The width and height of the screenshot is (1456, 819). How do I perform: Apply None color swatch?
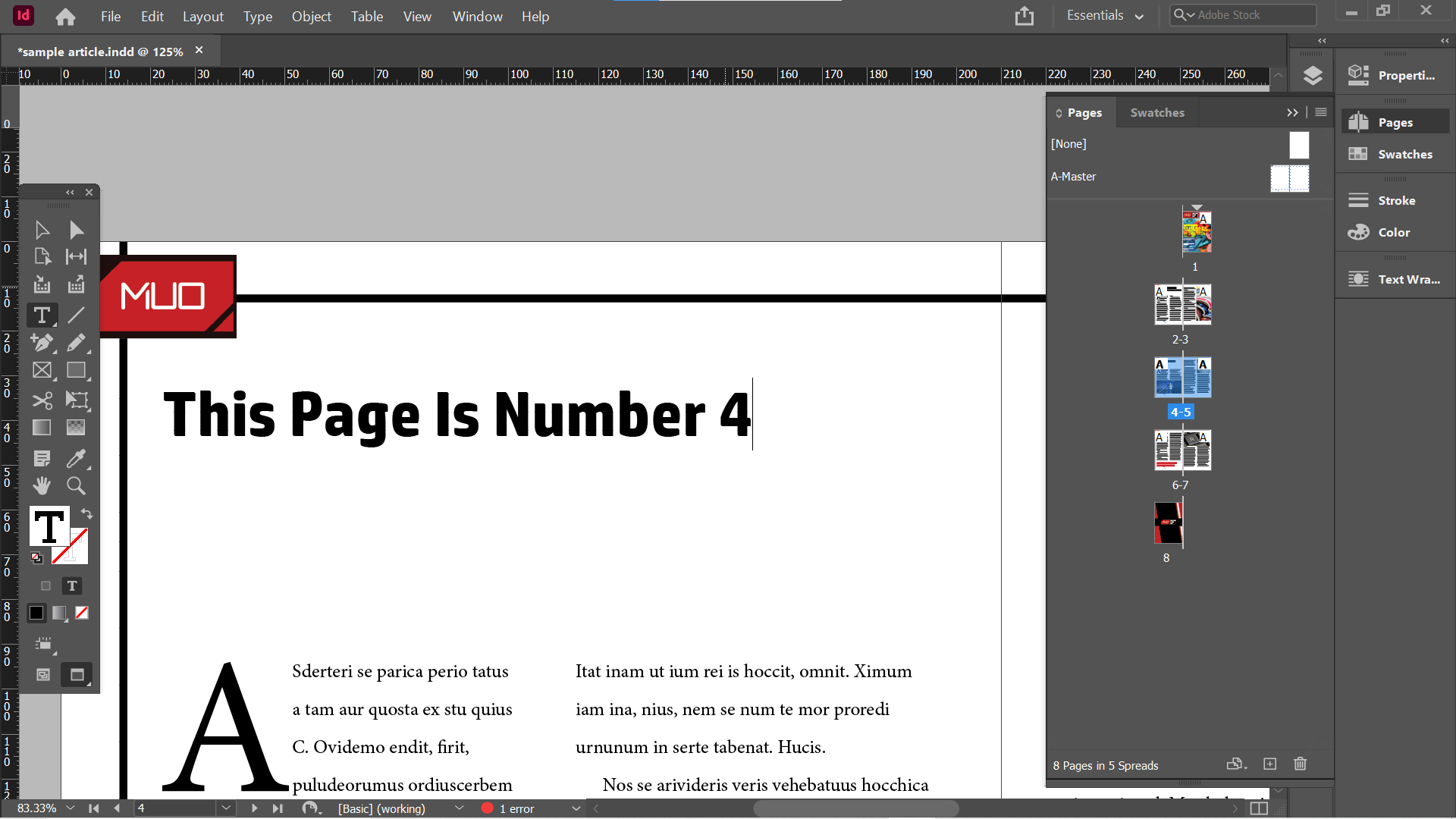[x=82, y=613]
